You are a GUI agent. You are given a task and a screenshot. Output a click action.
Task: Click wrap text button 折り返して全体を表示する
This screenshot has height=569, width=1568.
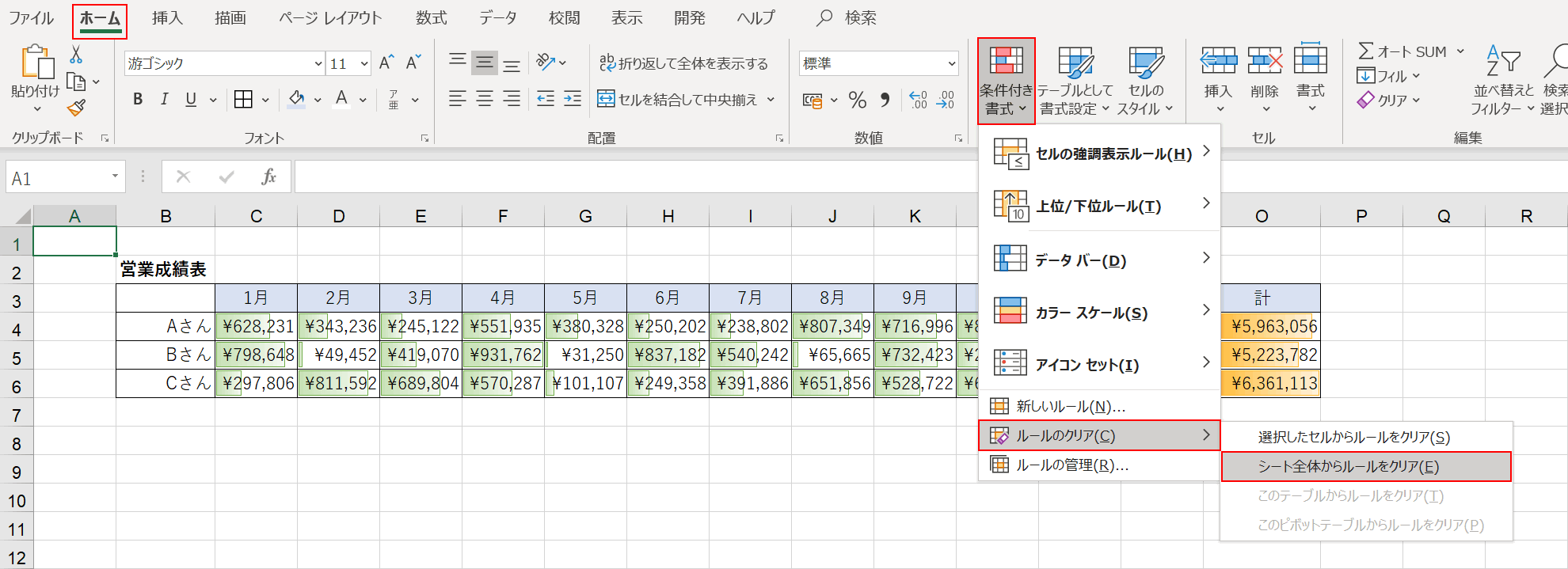coord(683,63)
